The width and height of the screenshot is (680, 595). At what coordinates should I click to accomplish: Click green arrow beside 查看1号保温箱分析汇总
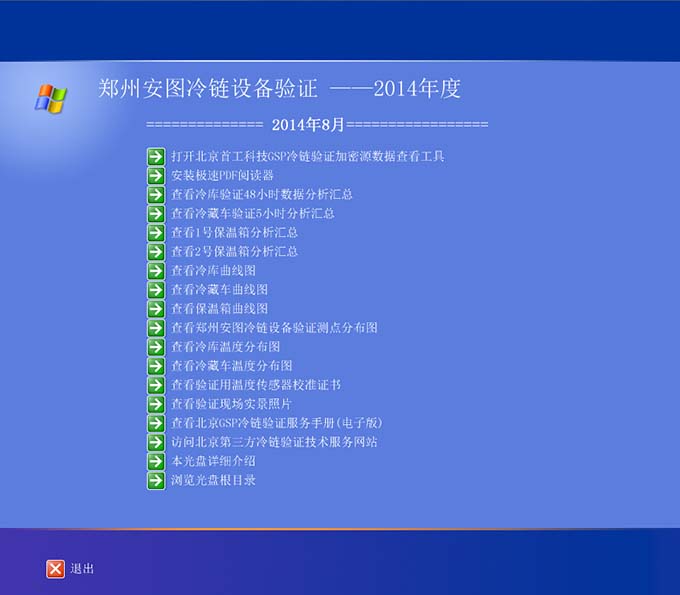pos(156,233)
